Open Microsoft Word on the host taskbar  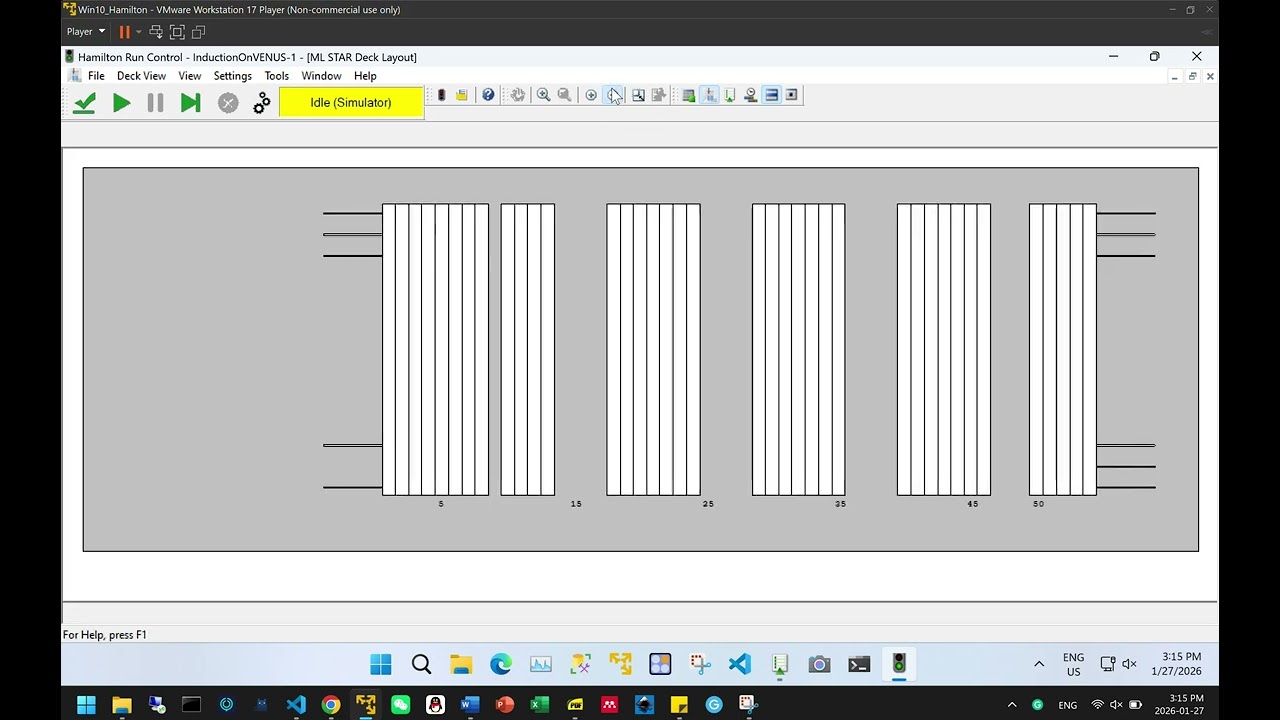pos(470,705)
